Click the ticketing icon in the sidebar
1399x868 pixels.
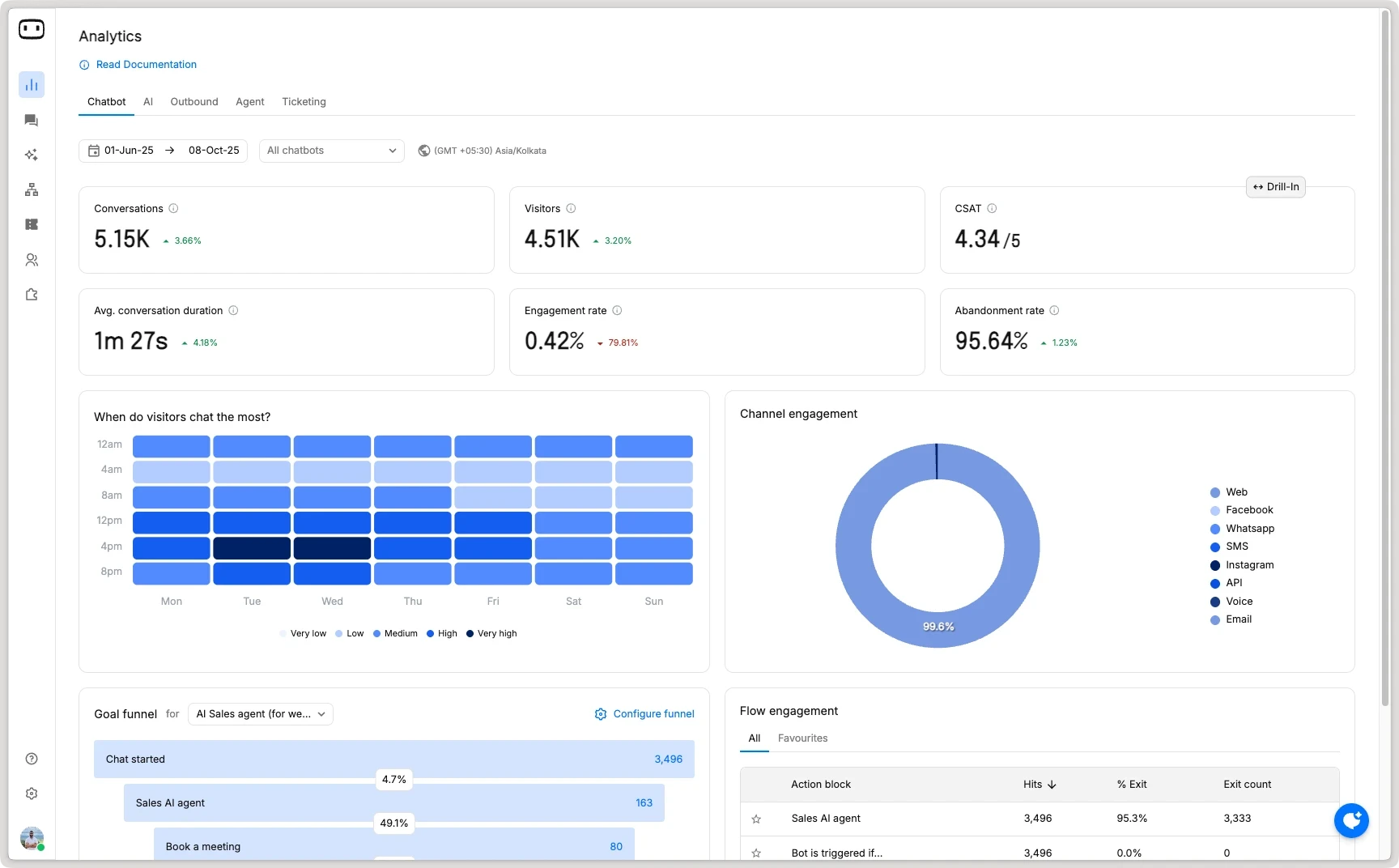(x=32, y=224)
